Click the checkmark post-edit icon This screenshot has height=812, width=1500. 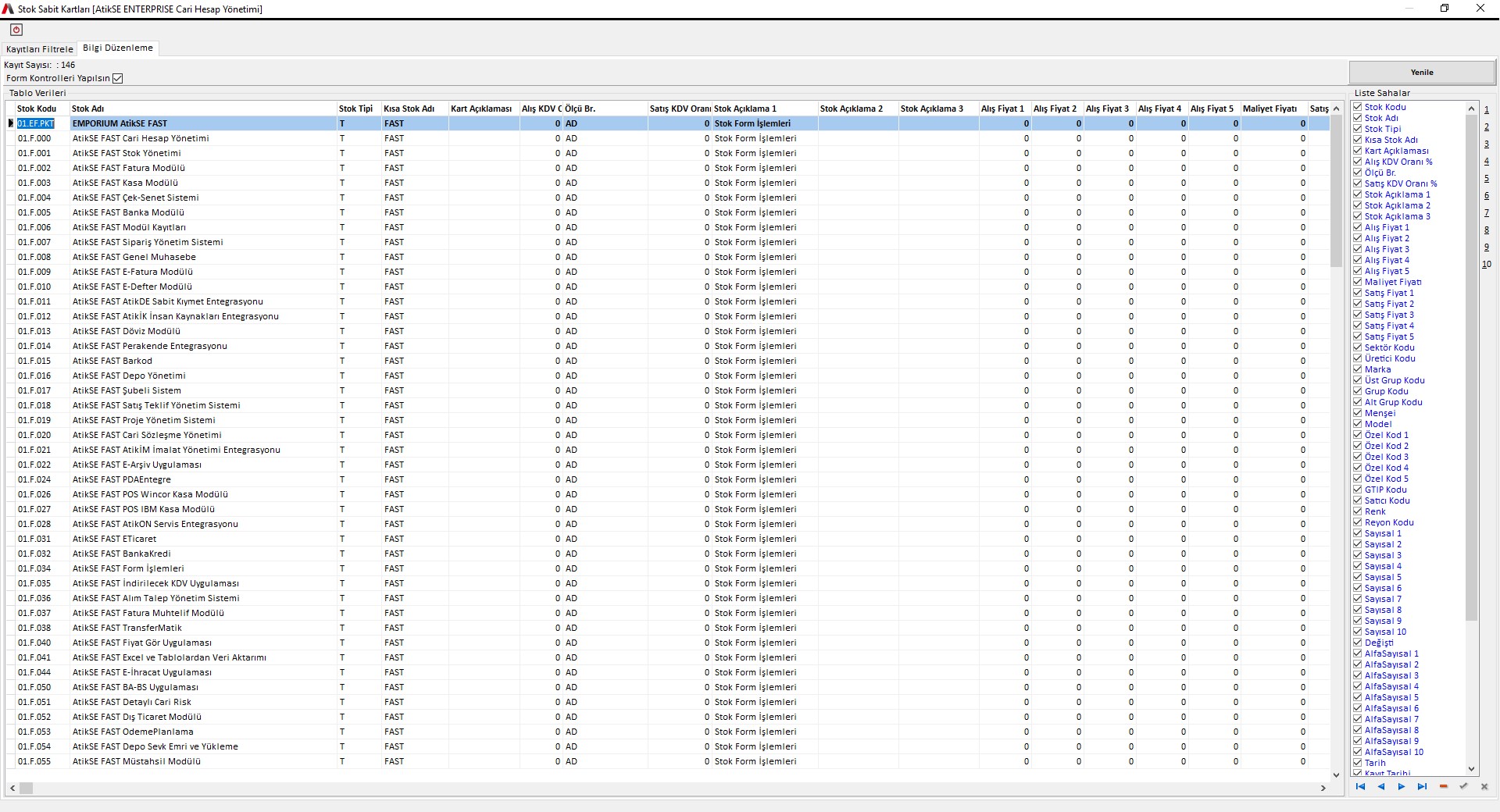coord(1463,787)
